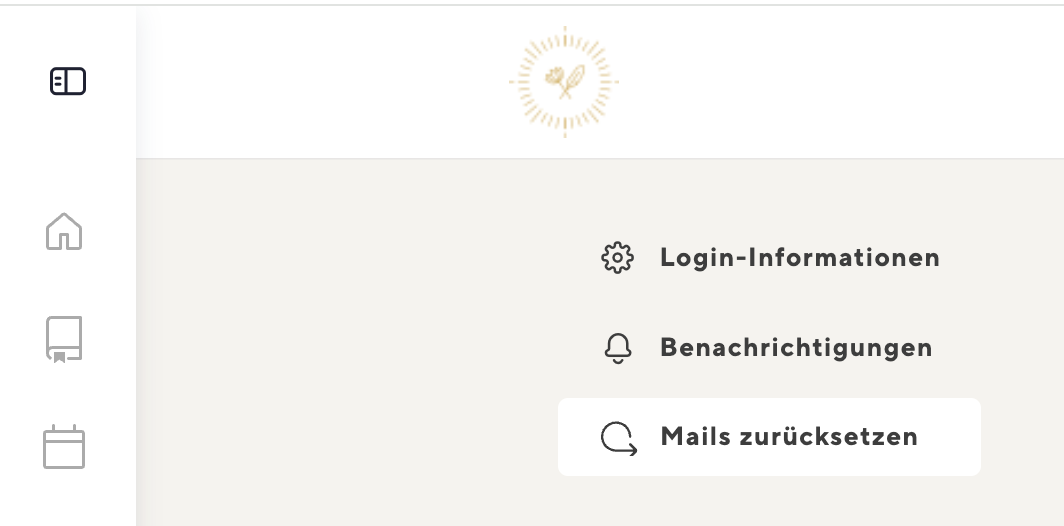
Task: Click the white header bar right of logo
Action: pos(841,81)
